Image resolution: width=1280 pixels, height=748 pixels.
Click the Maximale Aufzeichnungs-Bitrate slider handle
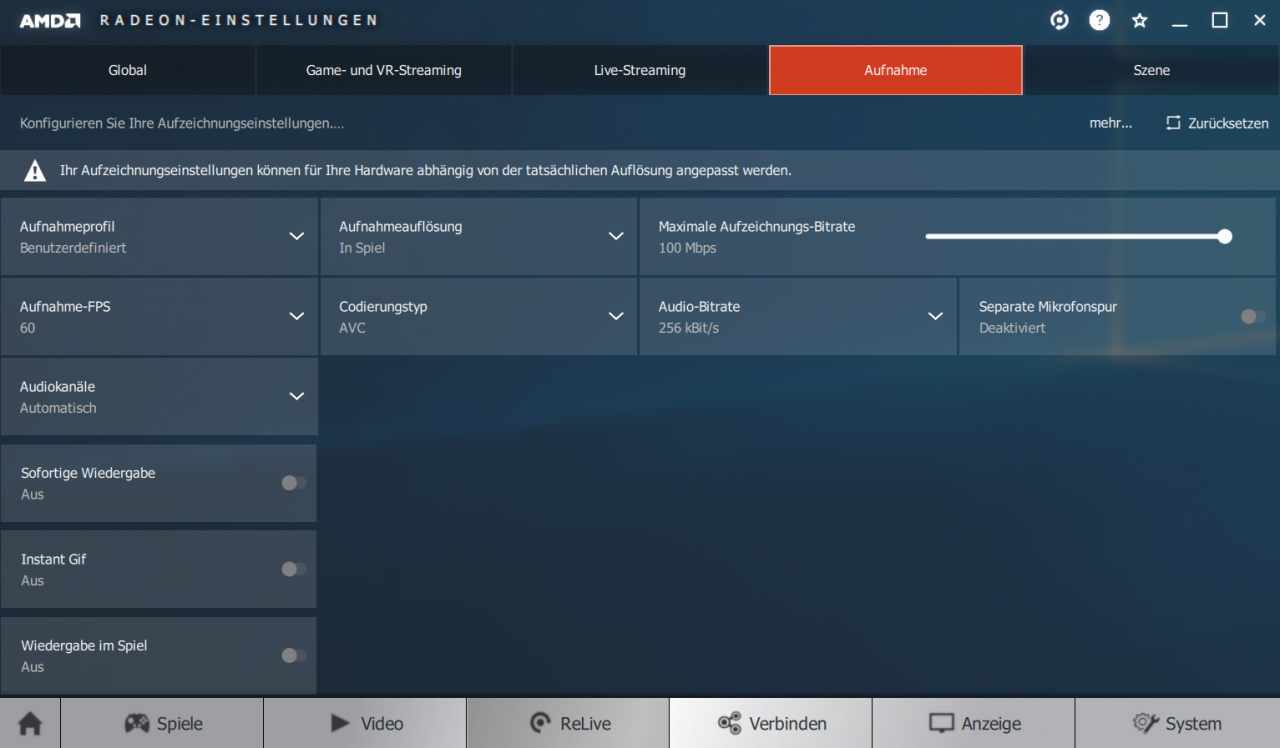(x=1225, y=237)
